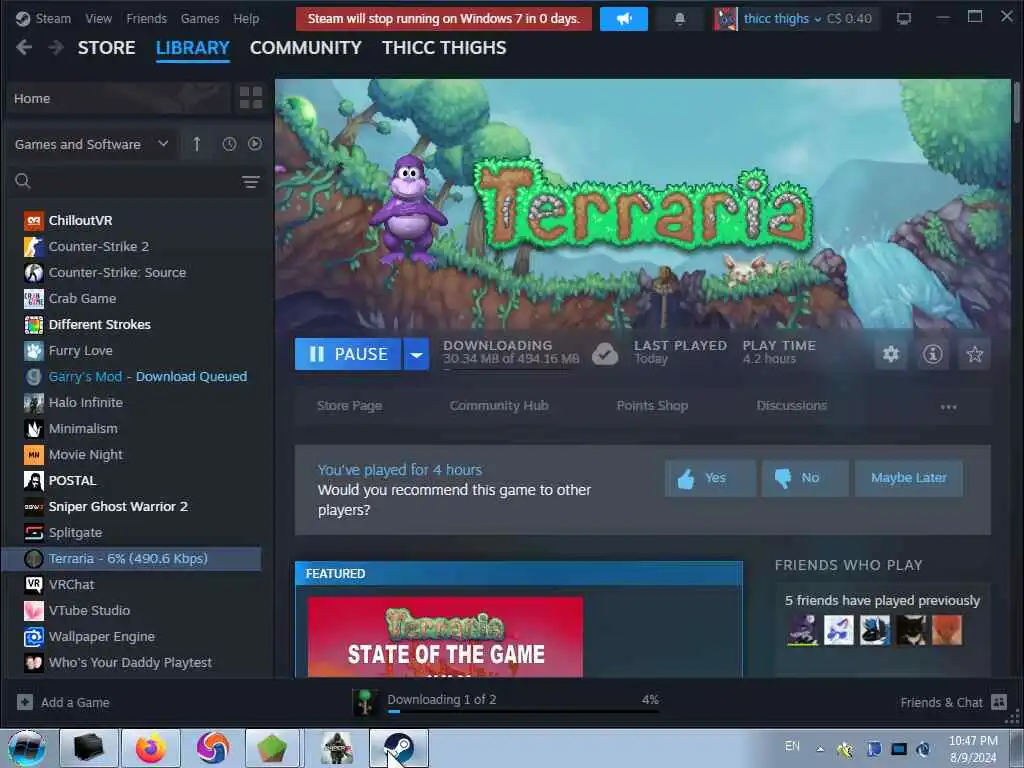Open Friends & Chat

(953, 703)
